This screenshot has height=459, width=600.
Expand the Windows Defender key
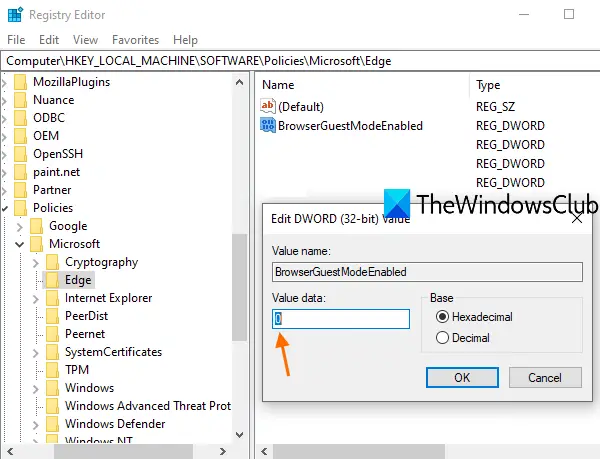[x=36, y=424]
